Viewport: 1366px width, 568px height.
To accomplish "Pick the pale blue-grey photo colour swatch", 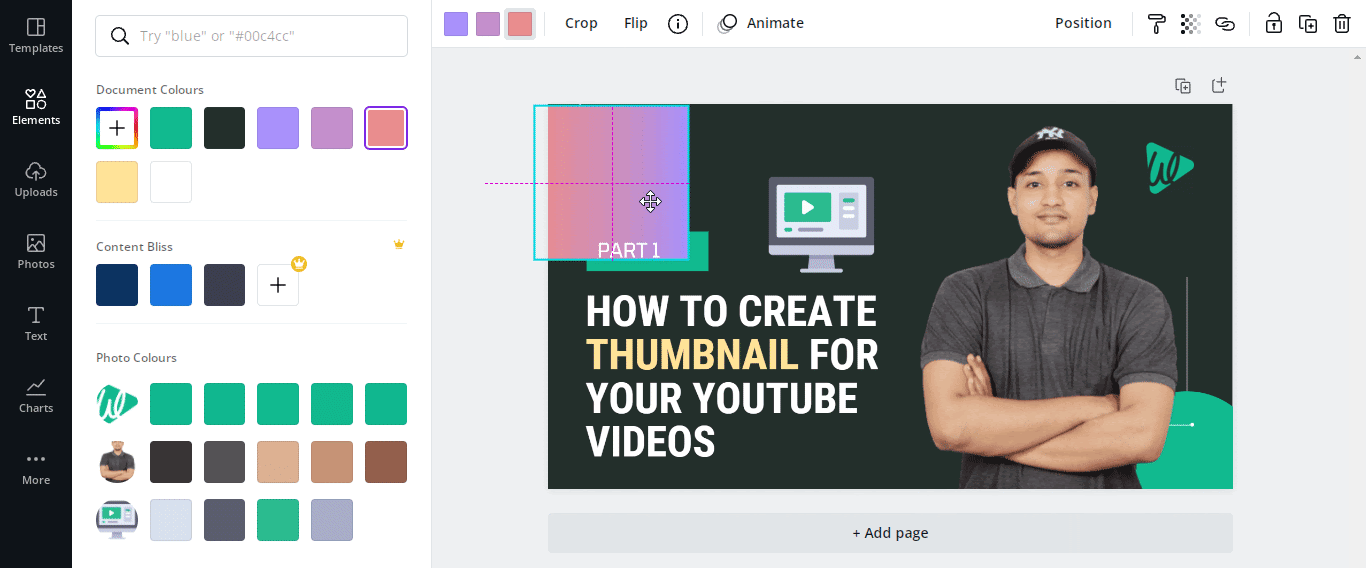I will 171,520.
